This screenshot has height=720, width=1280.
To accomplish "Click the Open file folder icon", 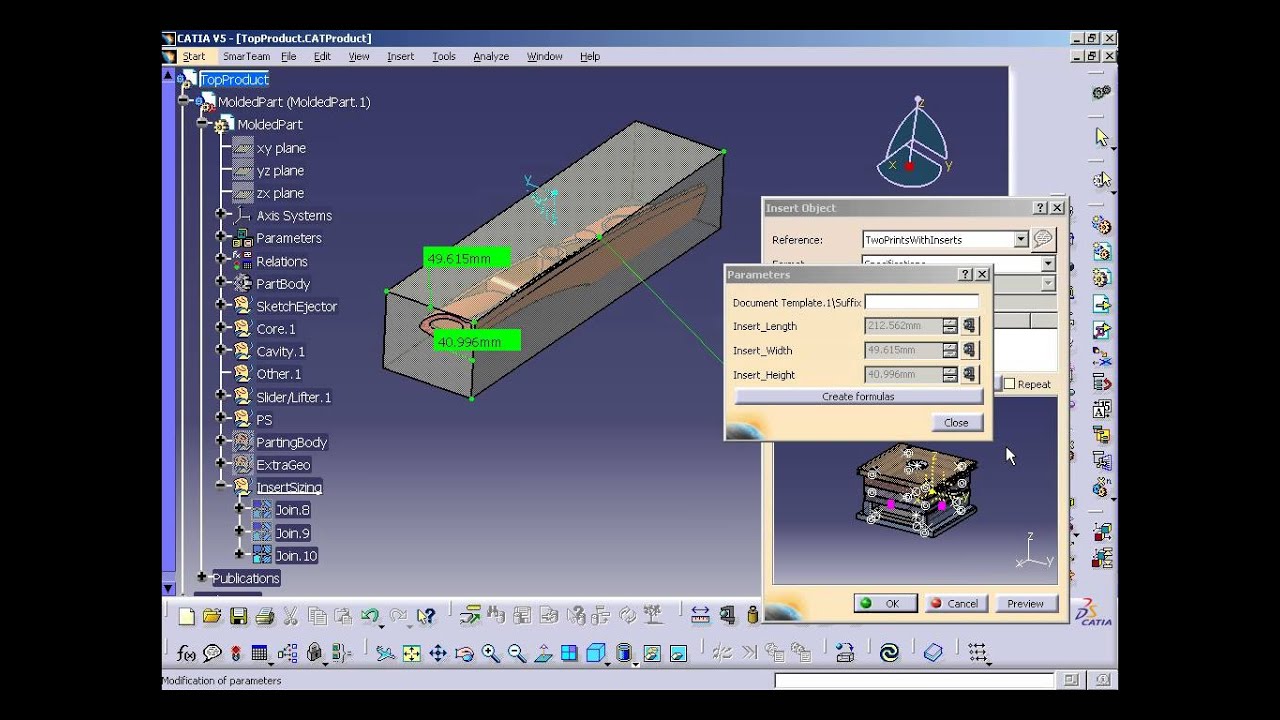I will click(x=212, y=616).
